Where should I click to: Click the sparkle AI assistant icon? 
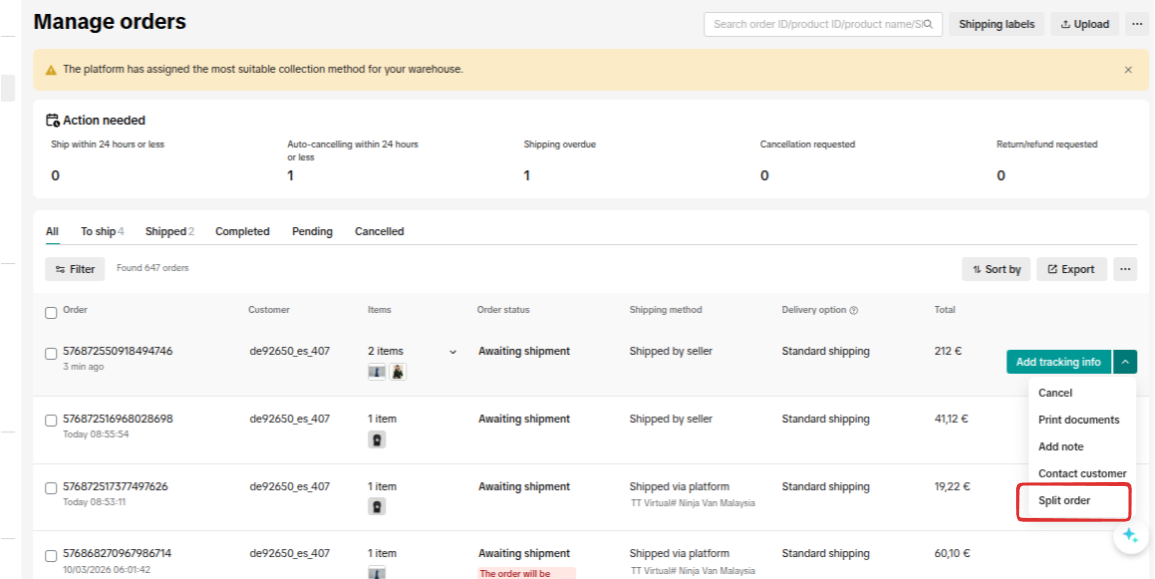(1130, 535)
